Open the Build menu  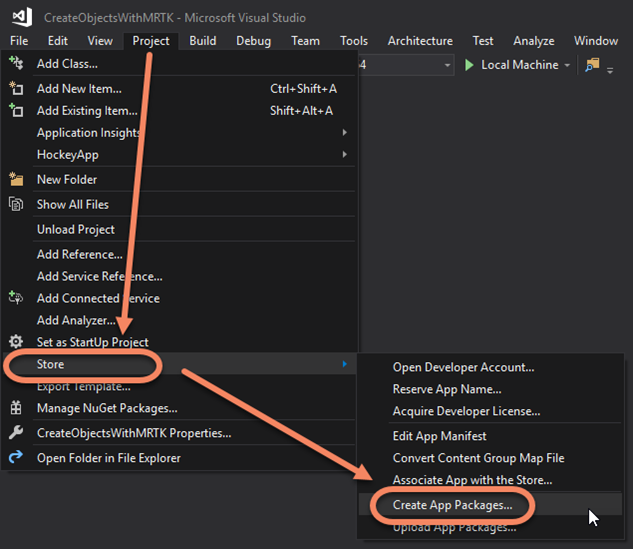click(203, 41)
